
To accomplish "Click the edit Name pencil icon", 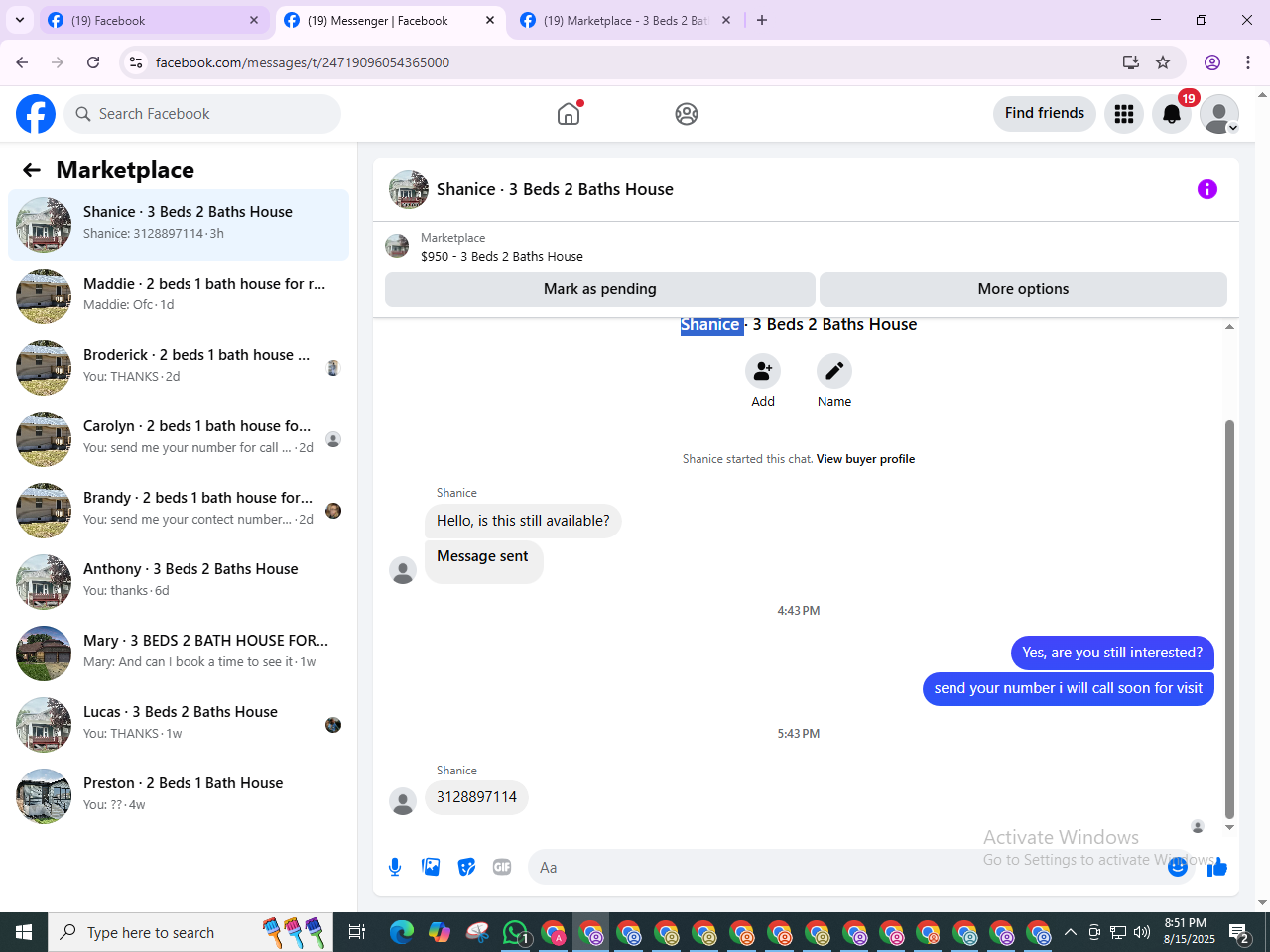I will (834, 371).
